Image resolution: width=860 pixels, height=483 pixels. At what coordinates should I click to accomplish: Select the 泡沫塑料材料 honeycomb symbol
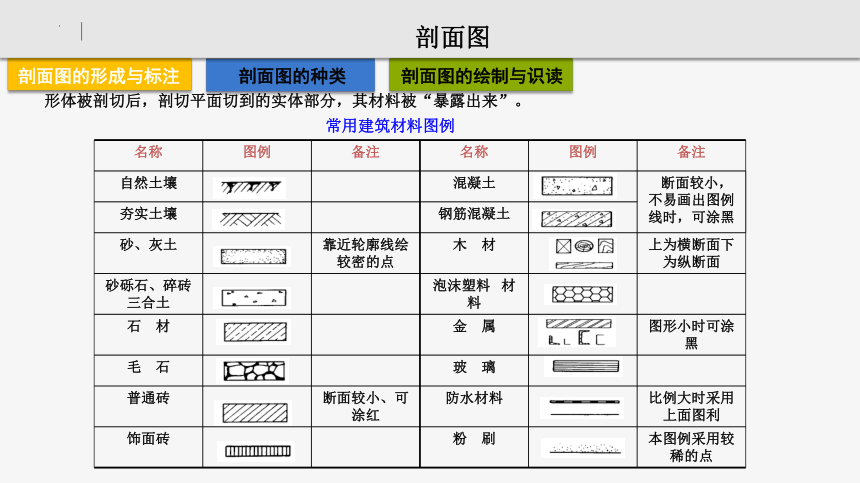point(582,294)
